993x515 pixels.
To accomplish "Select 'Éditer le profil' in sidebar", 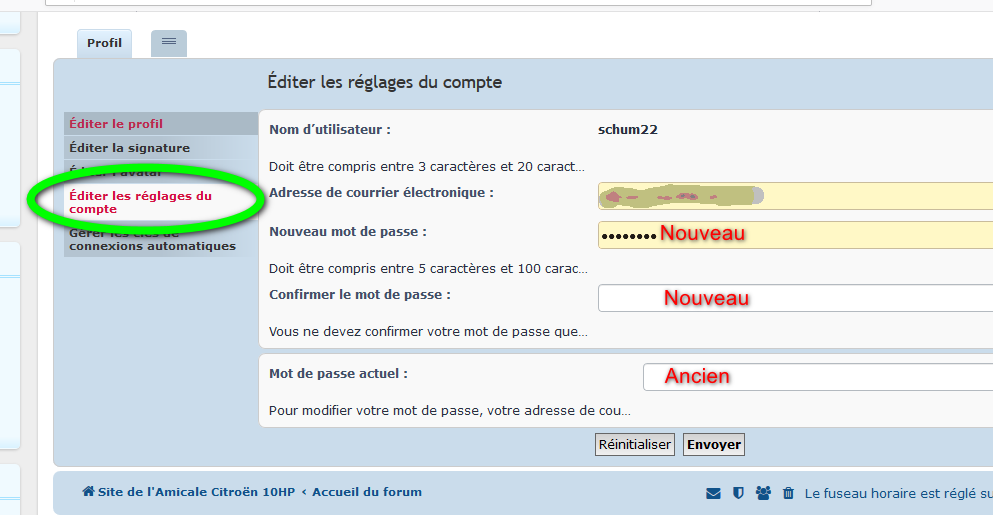I will coord(116,124).
